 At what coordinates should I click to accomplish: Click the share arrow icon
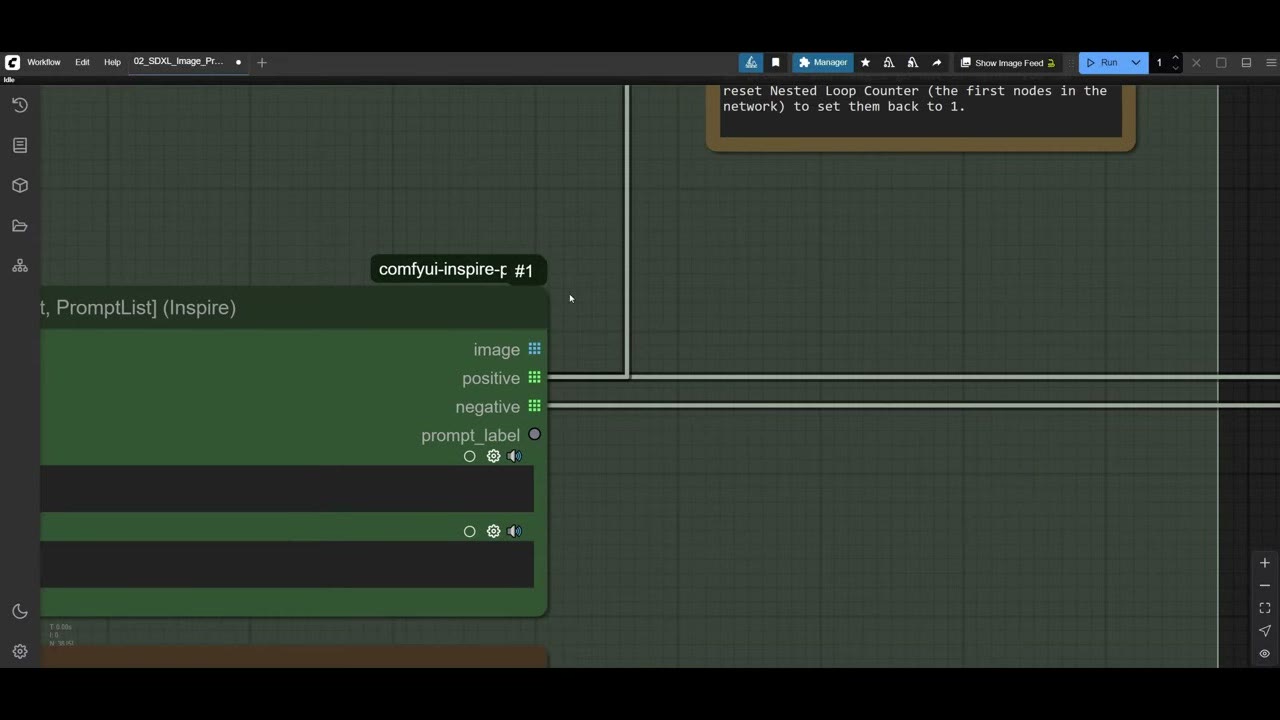tap(937, 63)
